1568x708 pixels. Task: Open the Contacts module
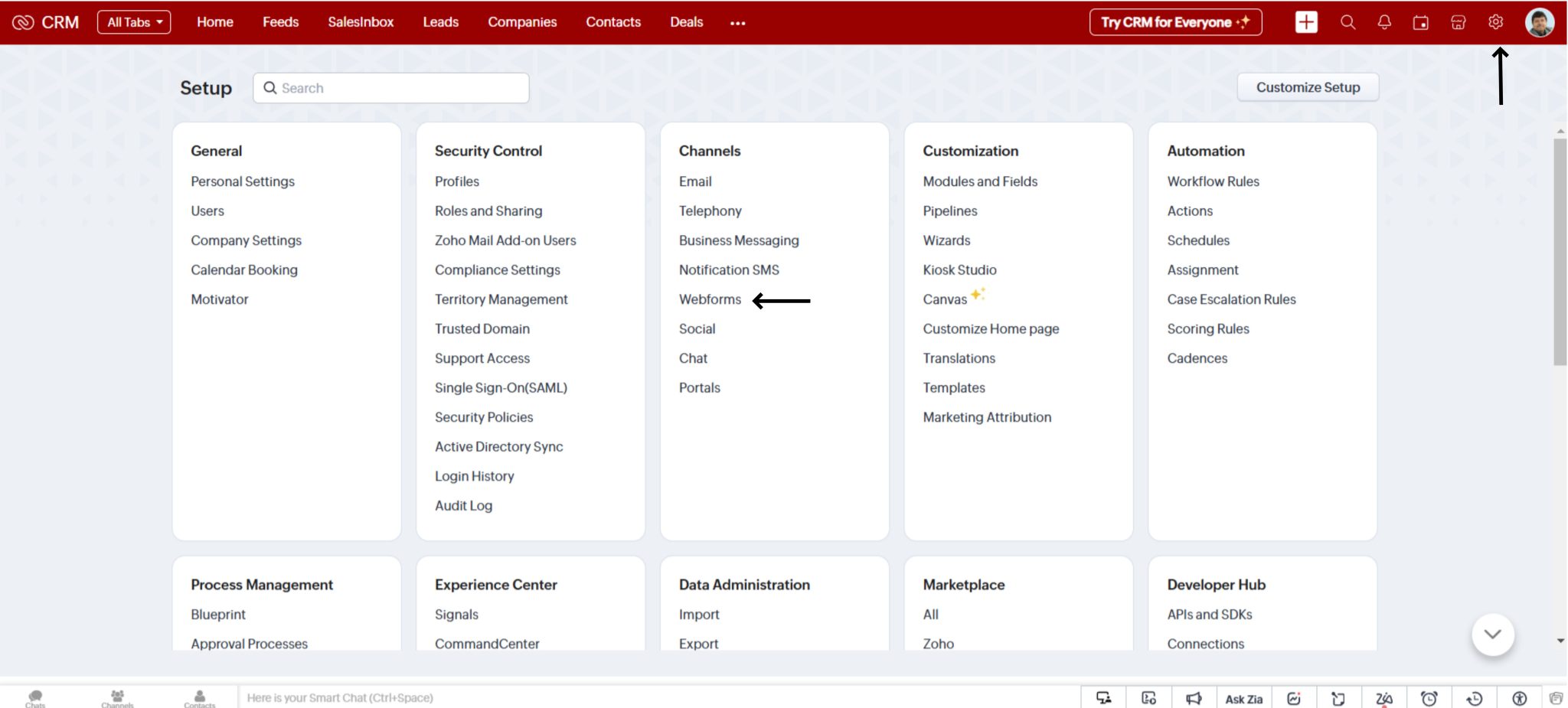612,22
